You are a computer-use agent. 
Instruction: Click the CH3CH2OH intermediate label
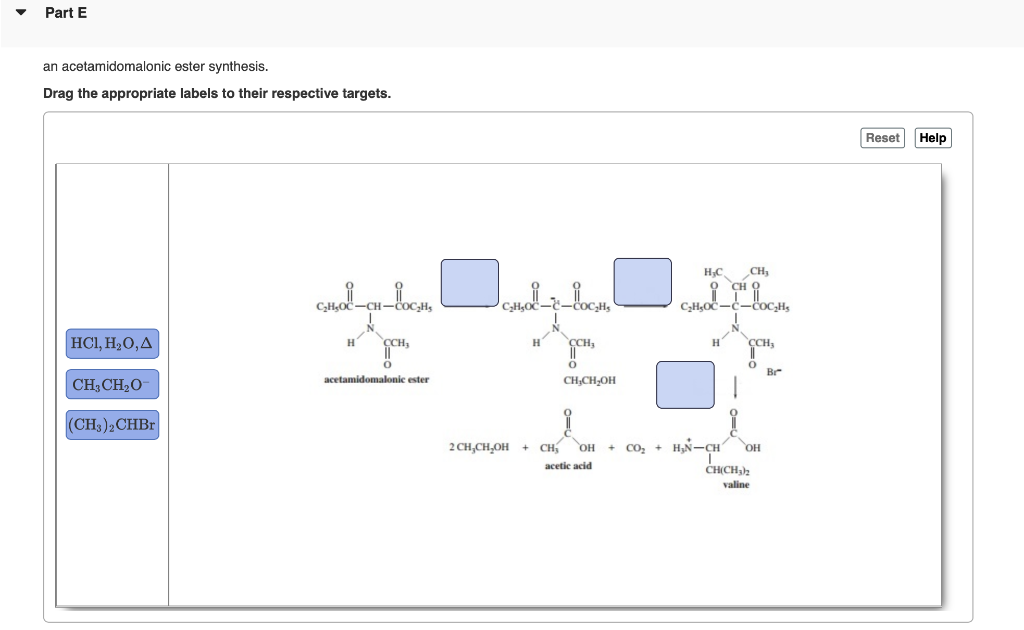coord(590,380)
